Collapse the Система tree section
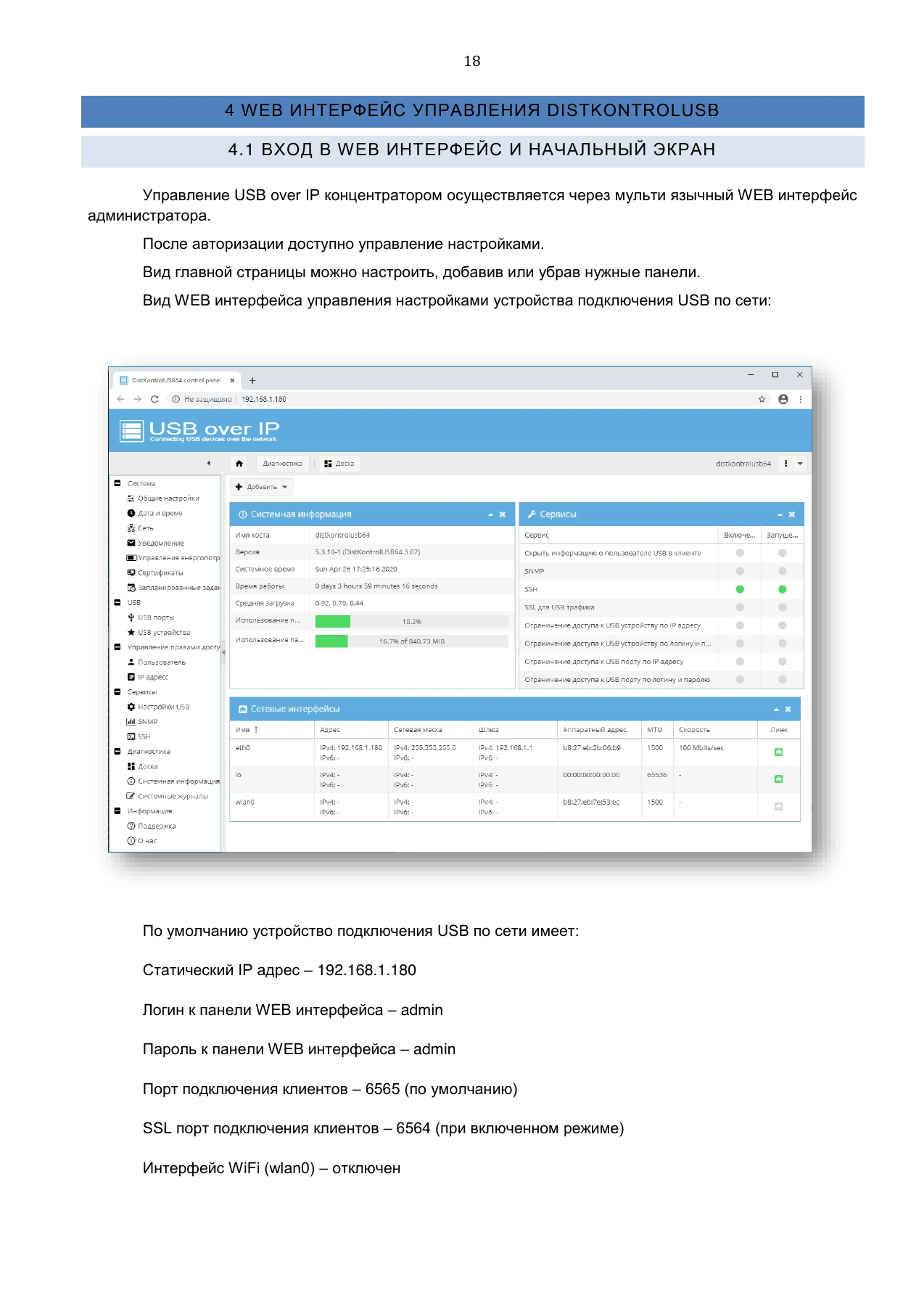 117,483
